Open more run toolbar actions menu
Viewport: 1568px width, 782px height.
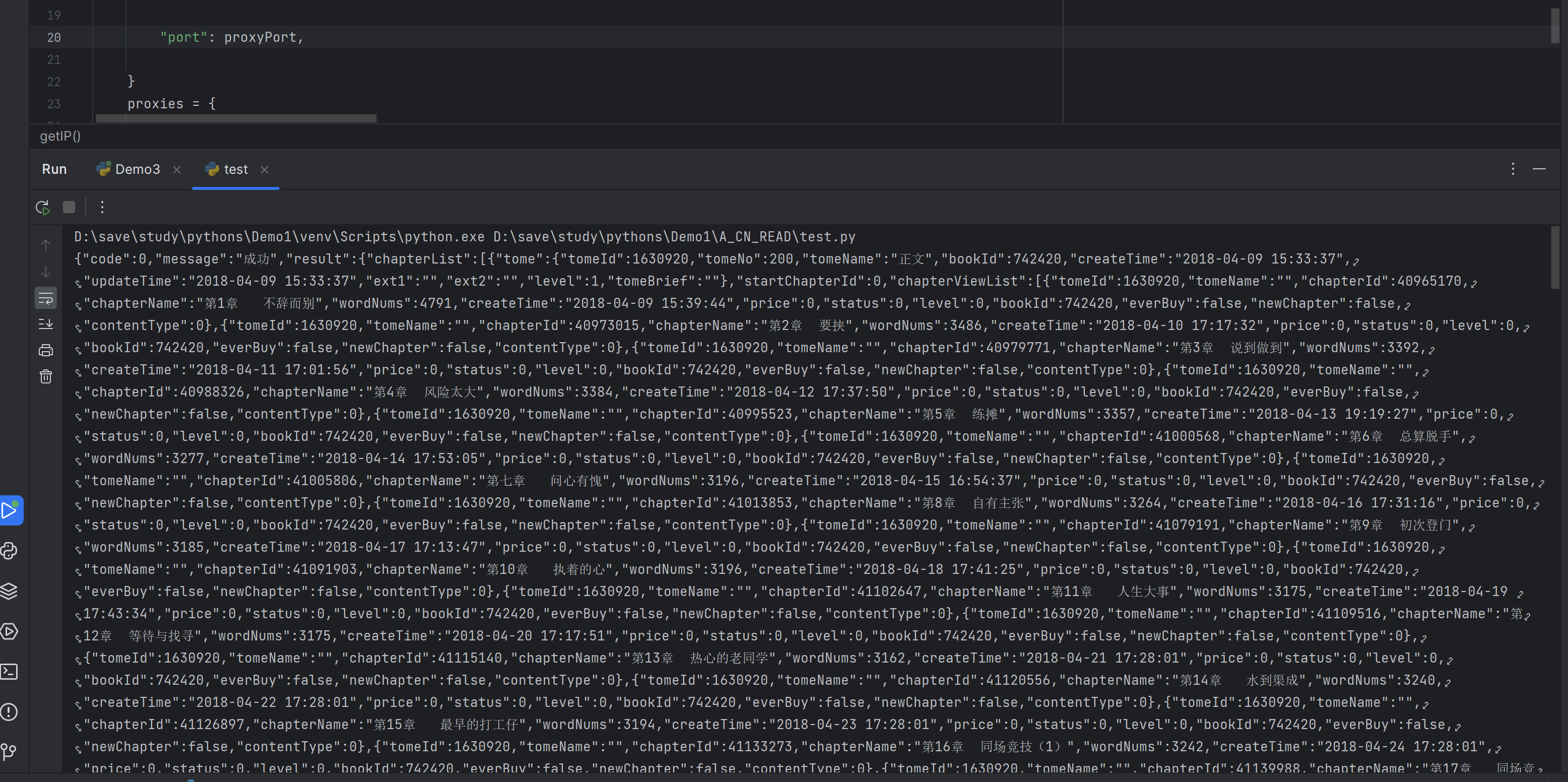(102, 208)
